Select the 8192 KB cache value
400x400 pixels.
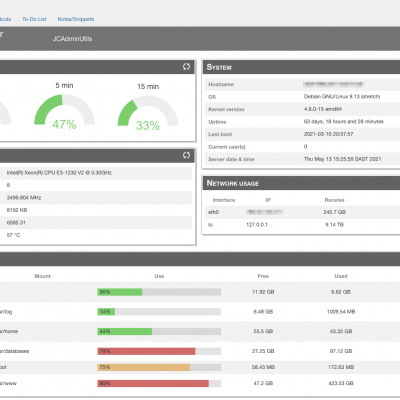17,210
